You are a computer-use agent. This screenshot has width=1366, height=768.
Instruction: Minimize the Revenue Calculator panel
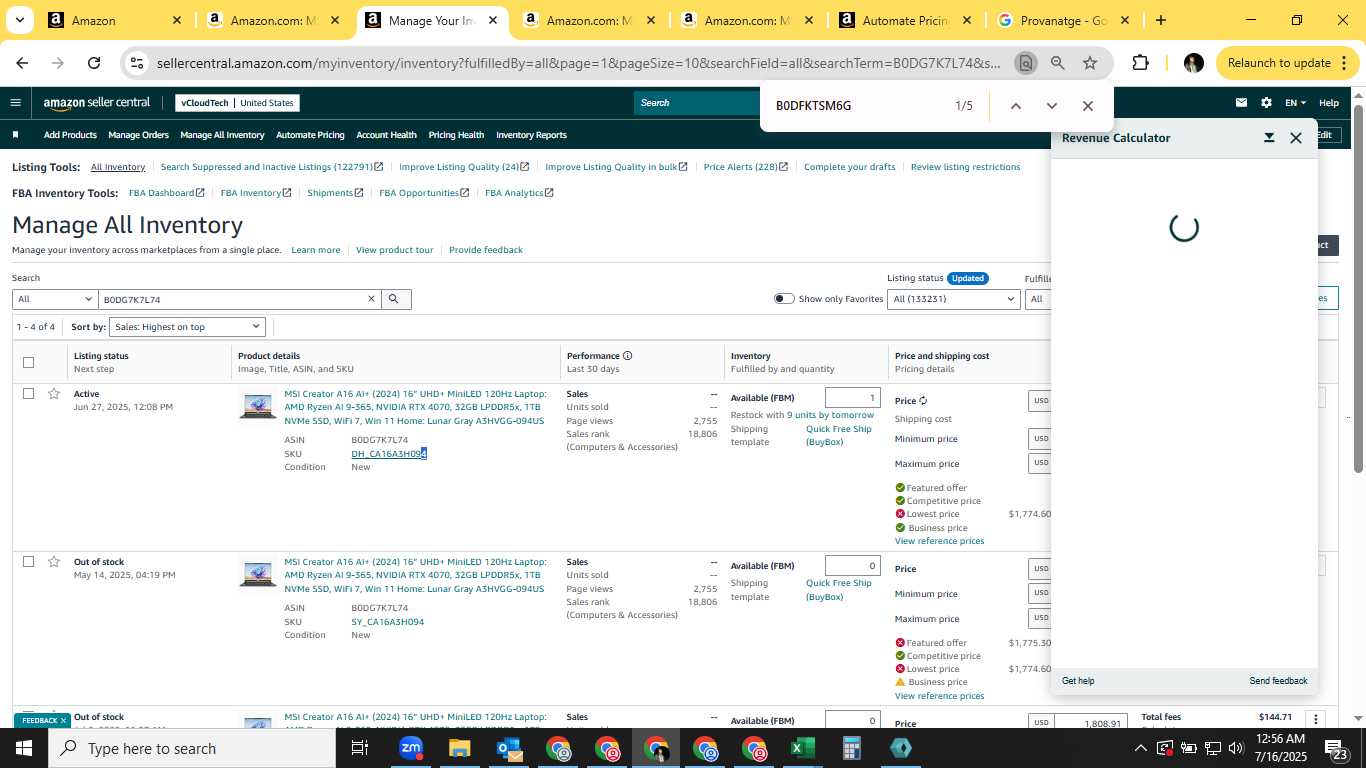point(1269,138)
